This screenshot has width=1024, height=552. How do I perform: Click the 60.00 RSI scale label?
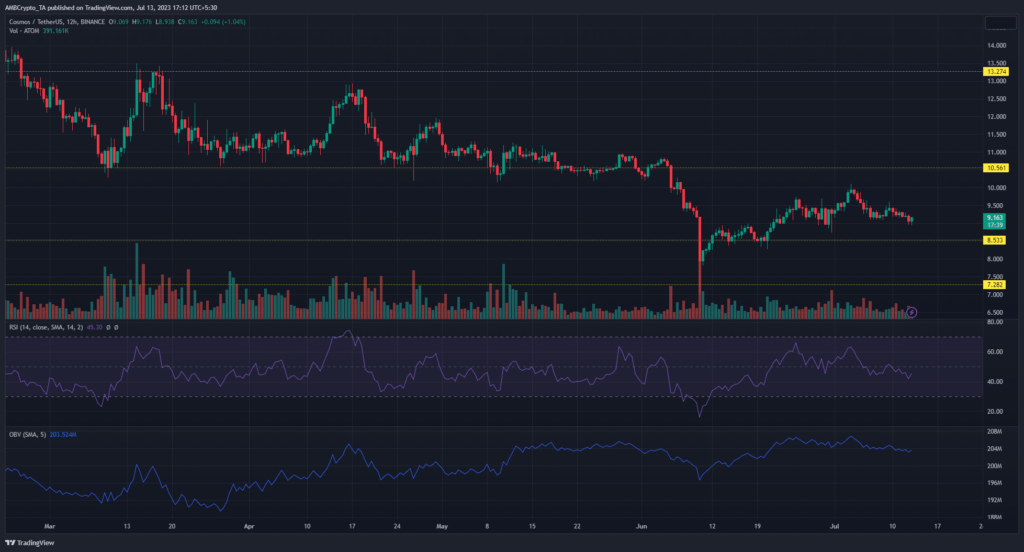coord(994,352)
